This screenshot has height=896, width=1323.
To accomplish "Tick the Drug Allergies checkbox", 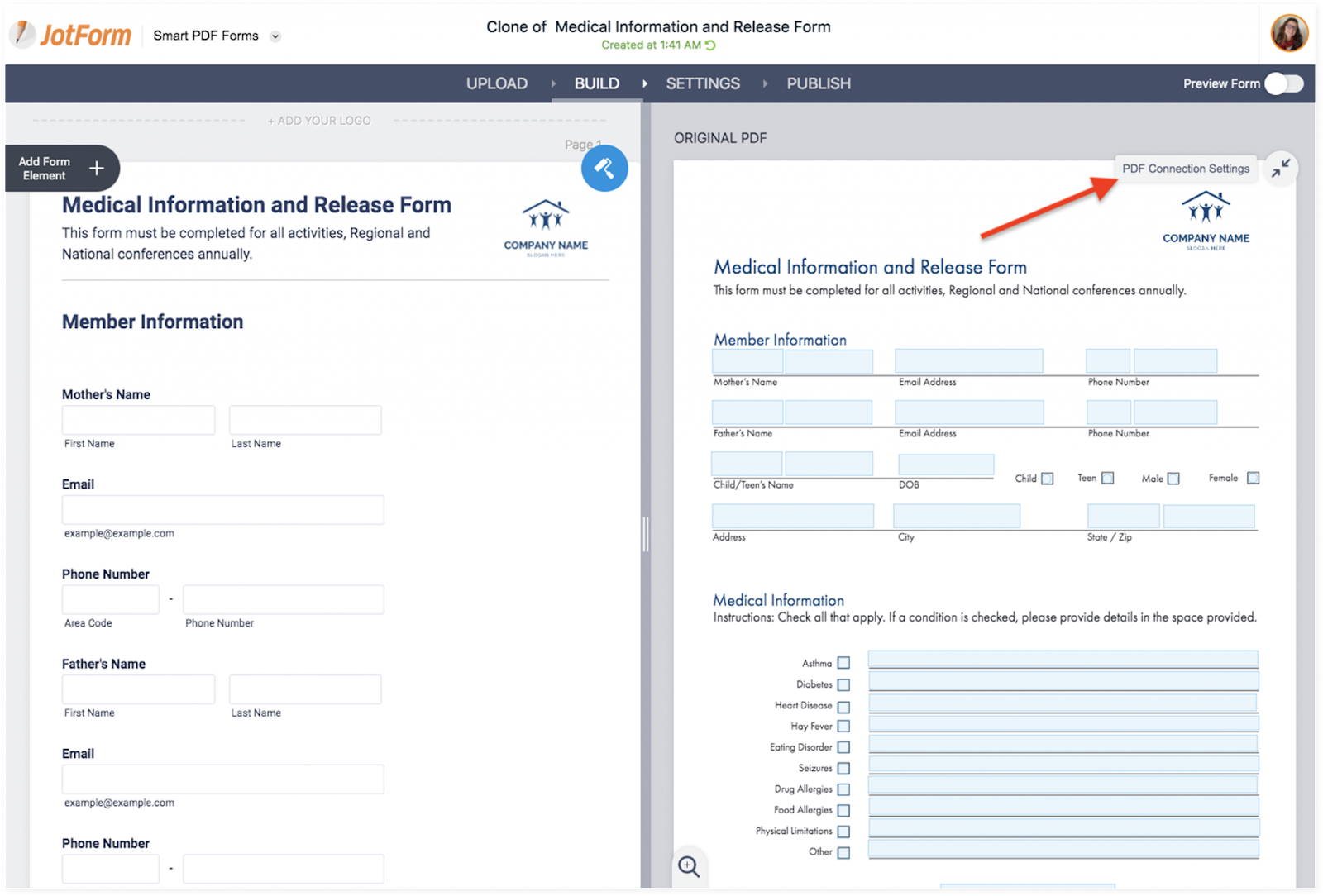I will tap(843, 789).
